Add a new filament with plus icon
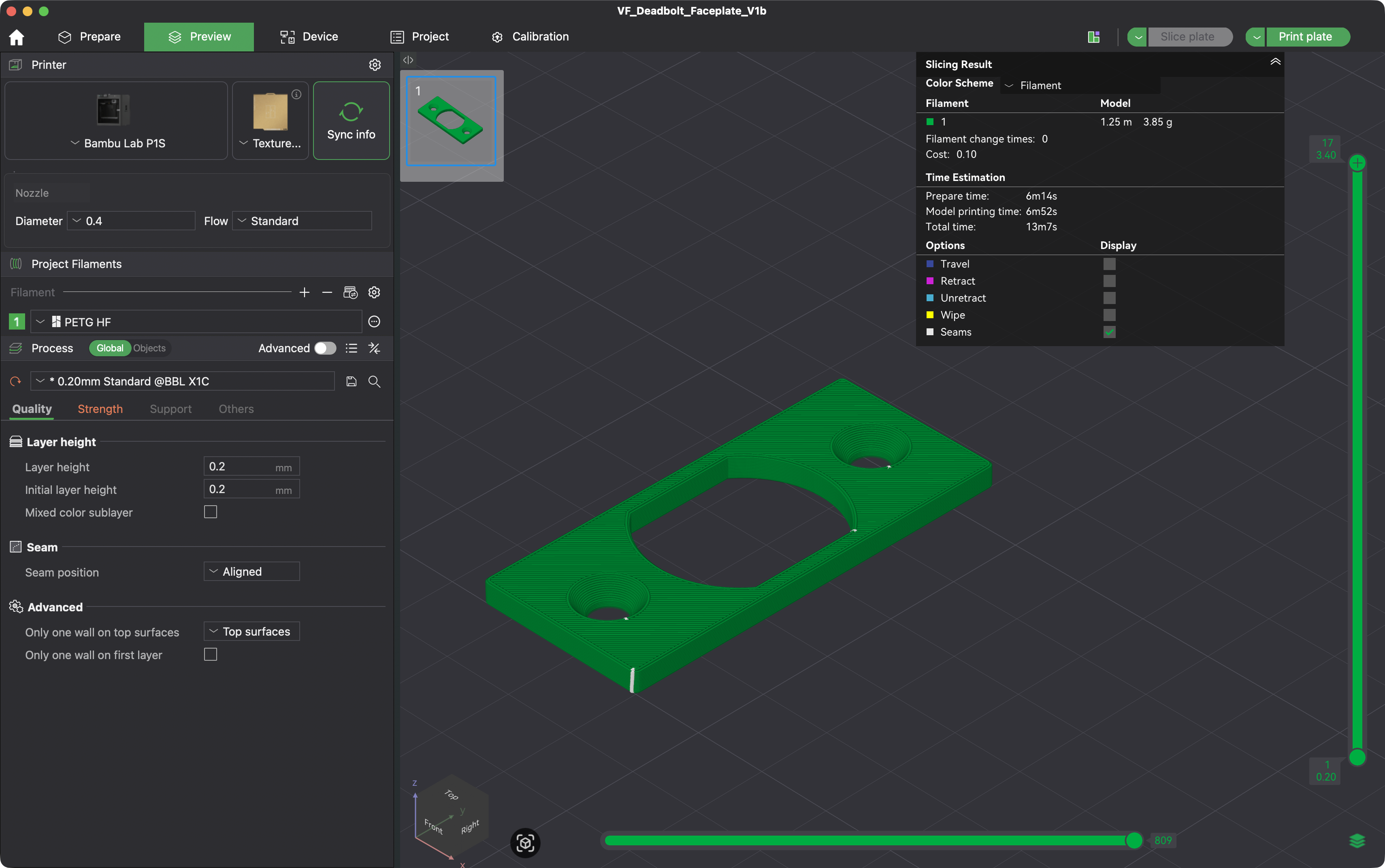1385x868 pixels. pyautogui.click(x=304, y=293)
